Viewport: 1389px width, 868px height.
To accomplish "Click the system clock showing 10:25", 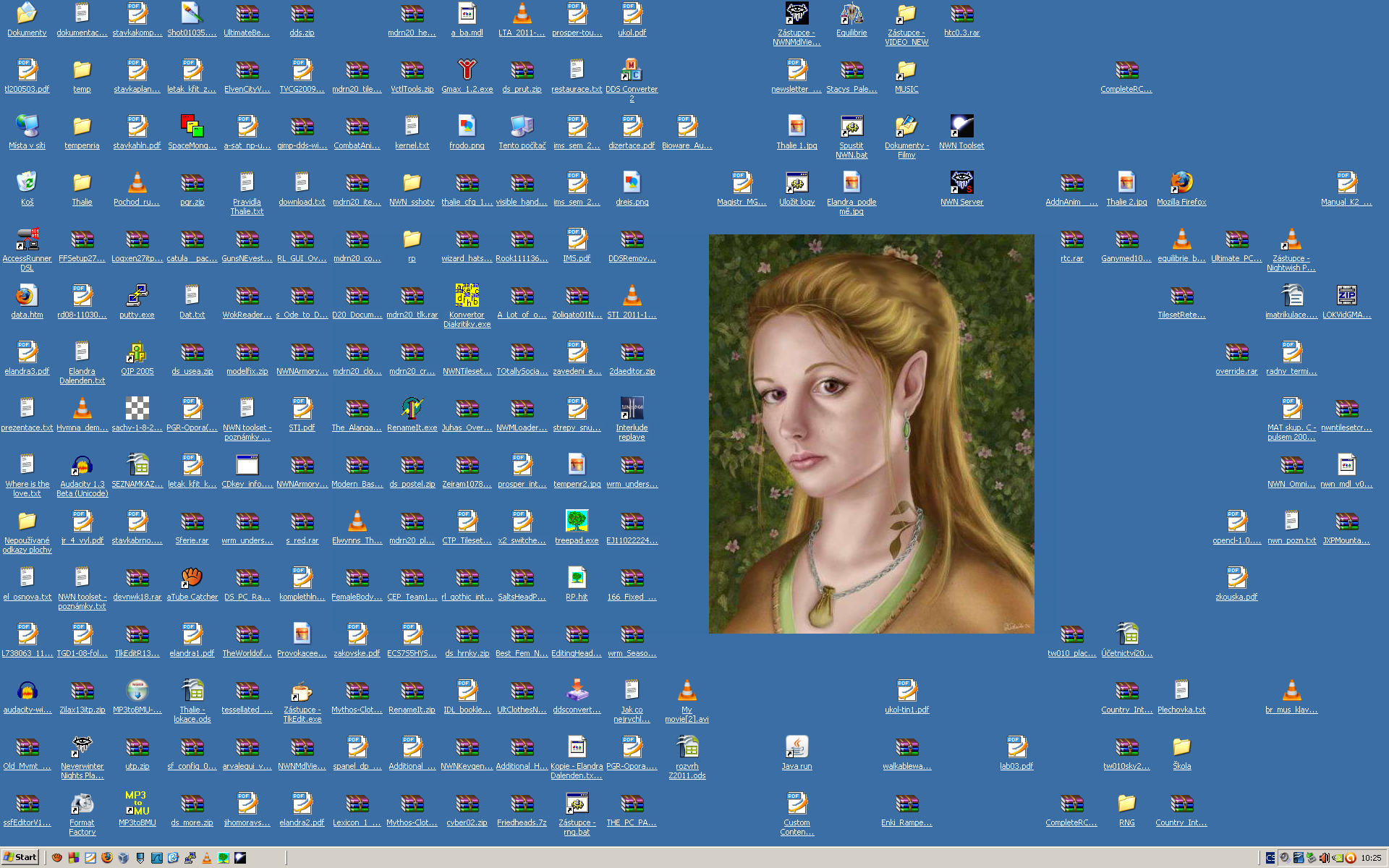I will (x=1371, y=858).
